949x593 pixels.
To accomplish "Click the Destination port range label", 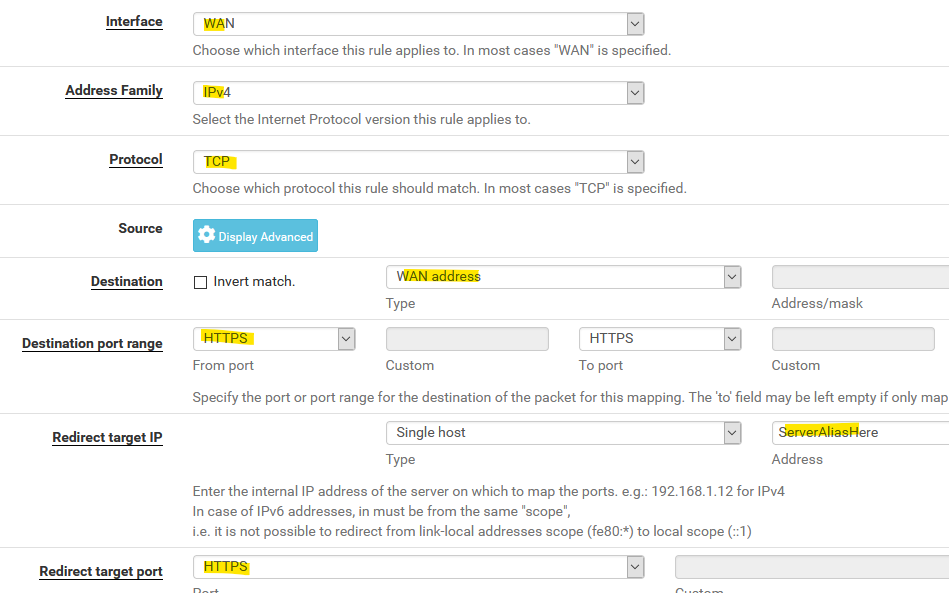I will coord(92,344).
